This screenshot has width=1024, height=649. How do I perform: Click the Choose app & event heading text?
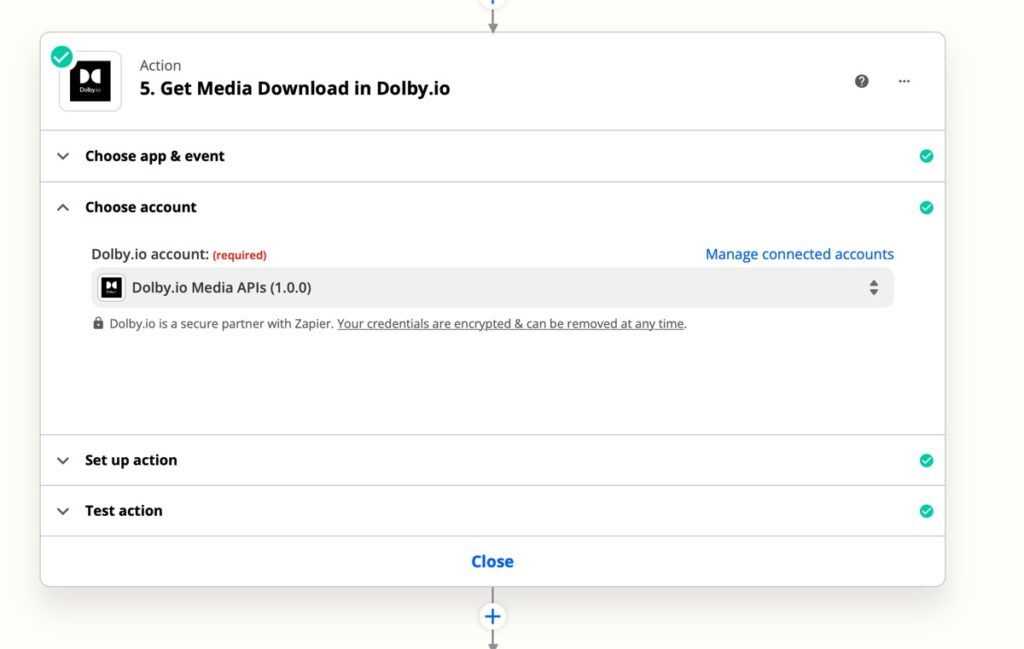[155, 156]
